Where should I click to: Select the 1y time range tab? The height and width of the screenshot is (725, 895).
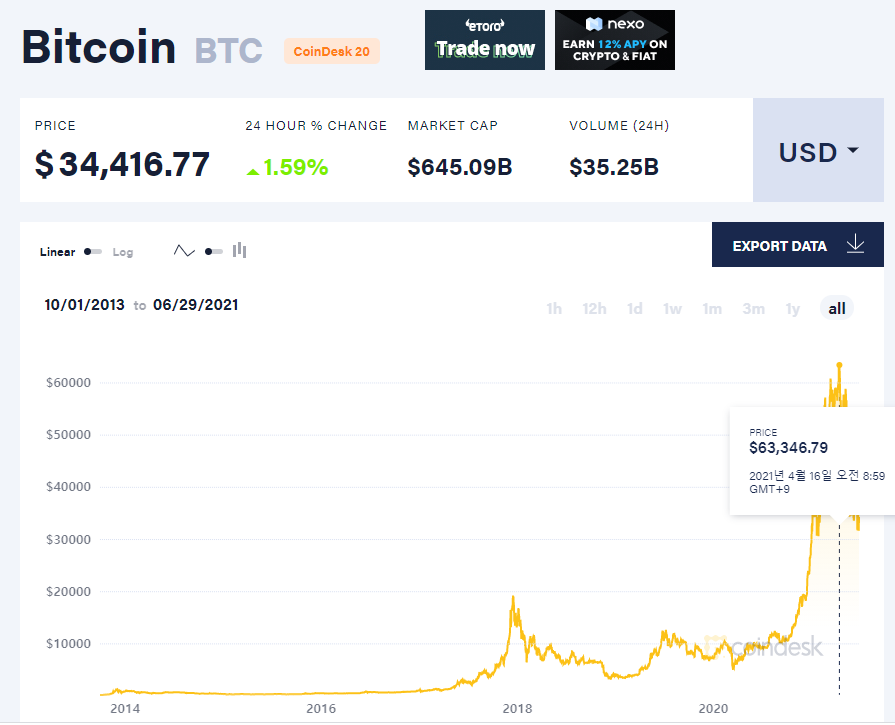pyautogui.click(x=792, y=309)
